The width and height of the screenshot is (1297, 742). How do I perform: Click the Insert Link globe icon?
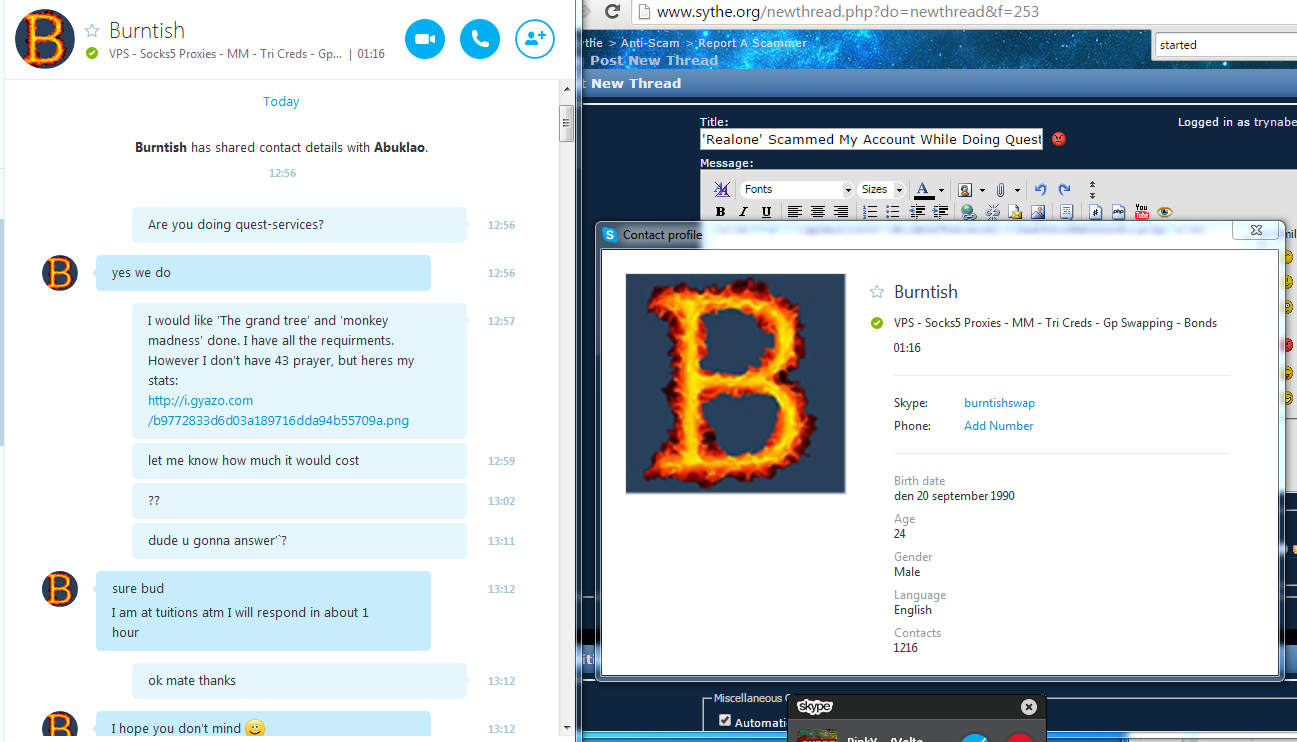[x=968, y=212]
